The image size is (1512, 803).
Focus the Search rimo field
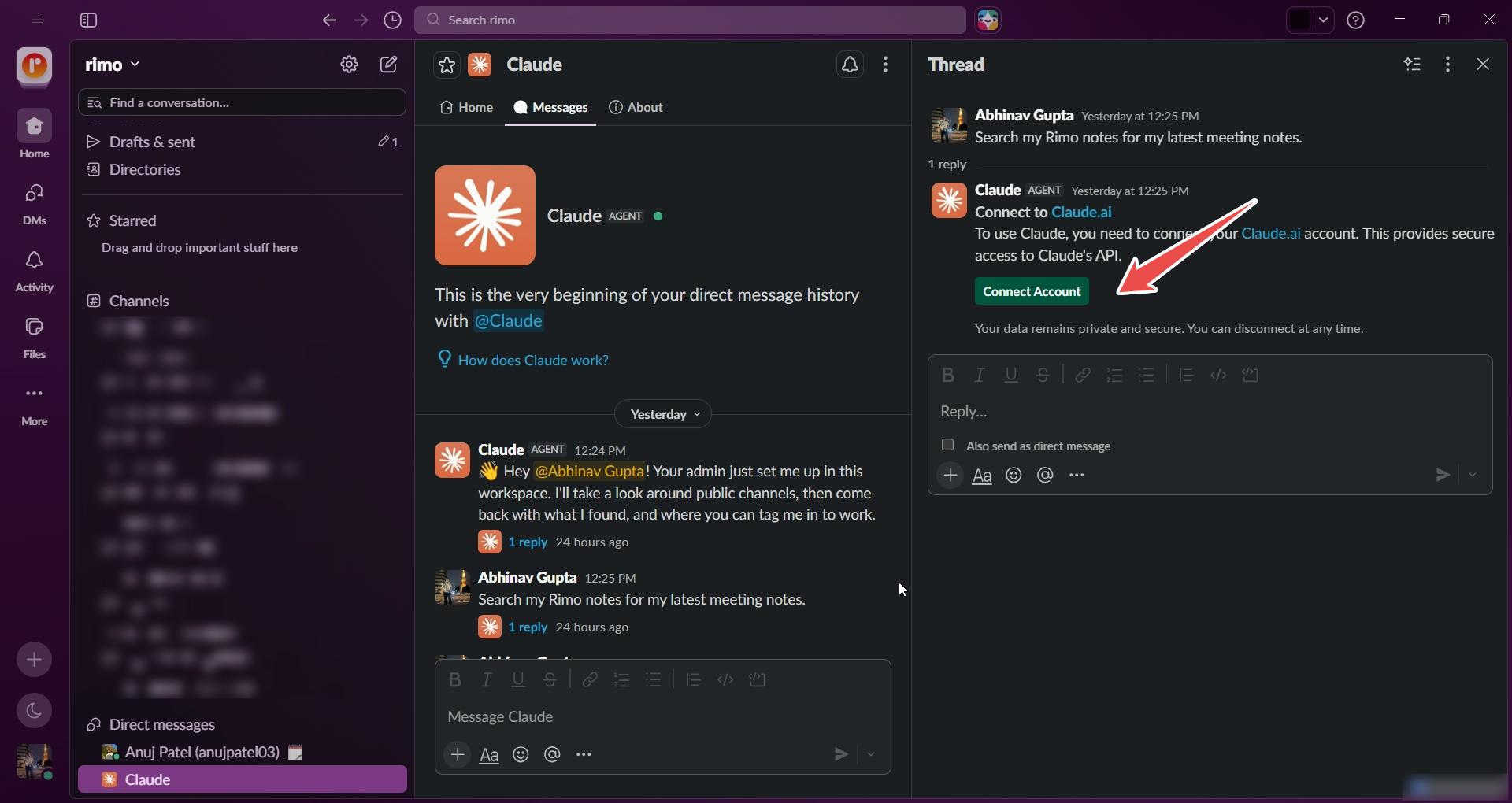690,20
